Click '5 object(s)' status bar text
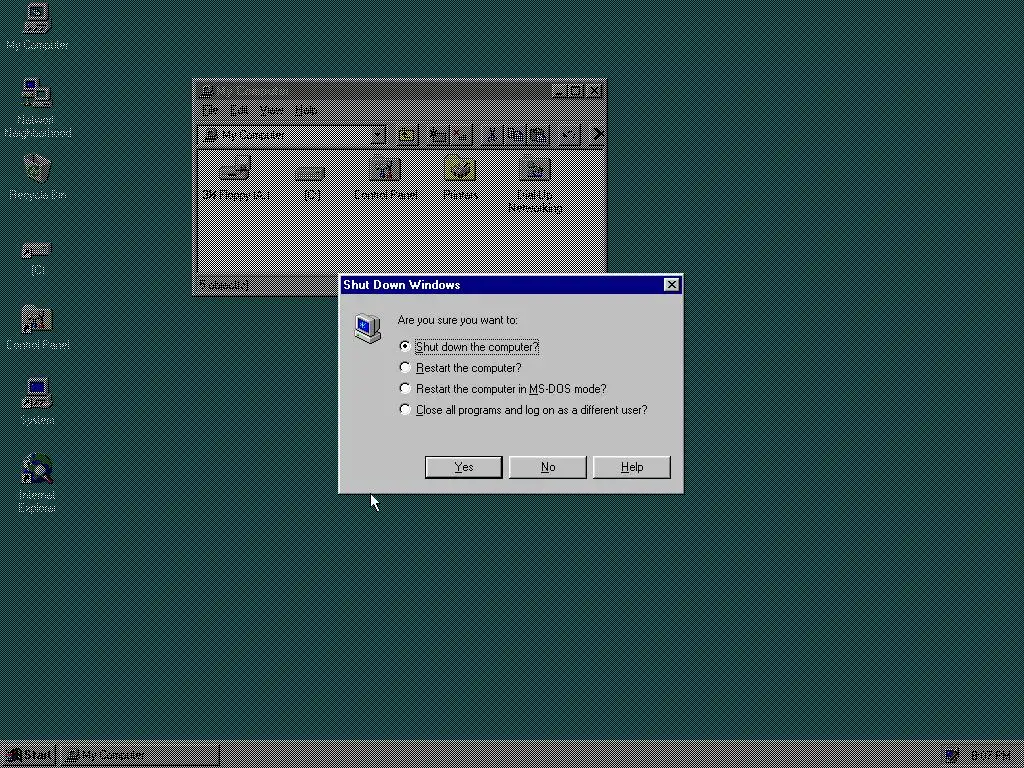 click(224, 285)
